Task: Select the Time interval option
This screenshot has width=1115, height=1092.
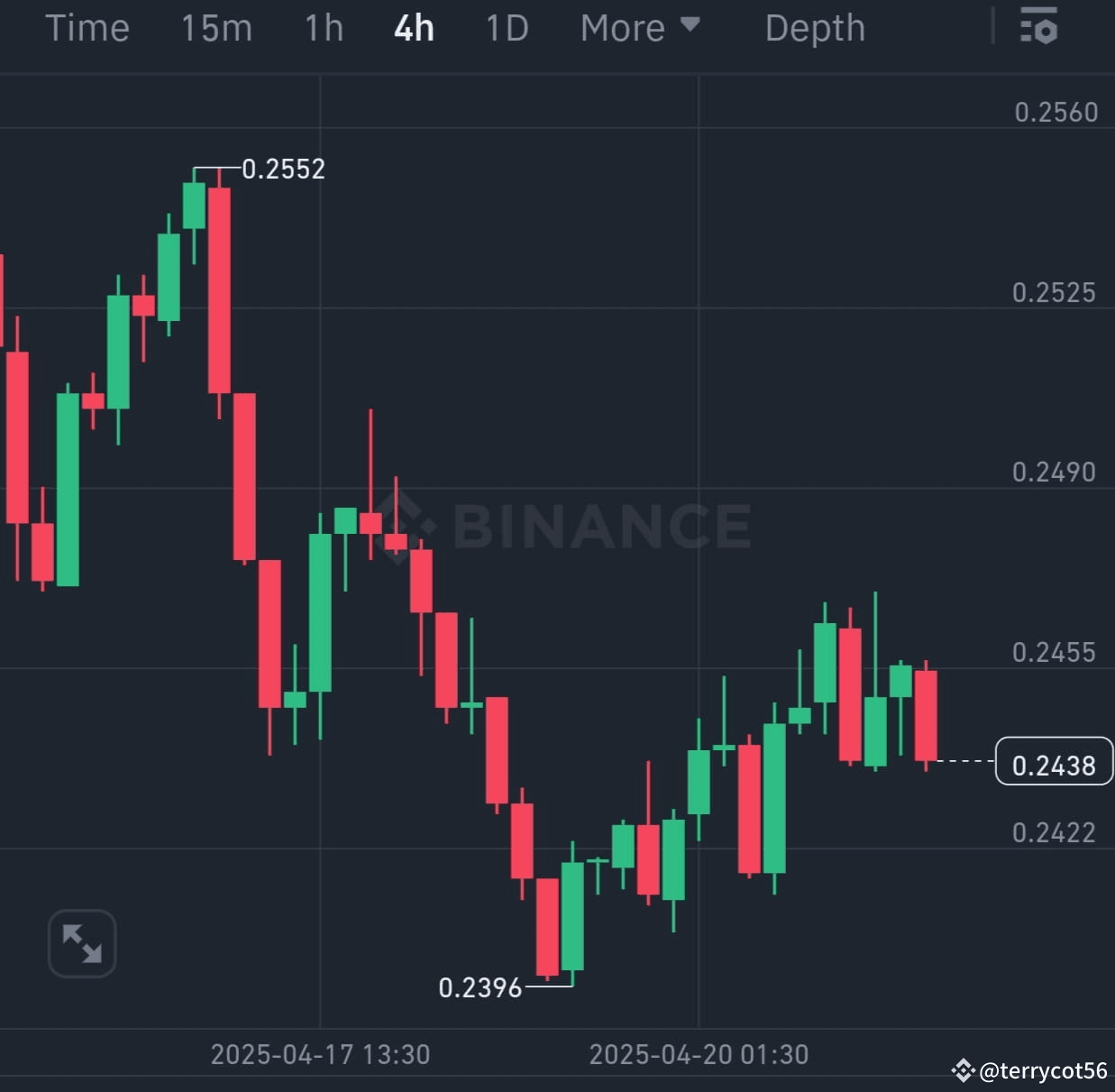Action: [87, 28]
